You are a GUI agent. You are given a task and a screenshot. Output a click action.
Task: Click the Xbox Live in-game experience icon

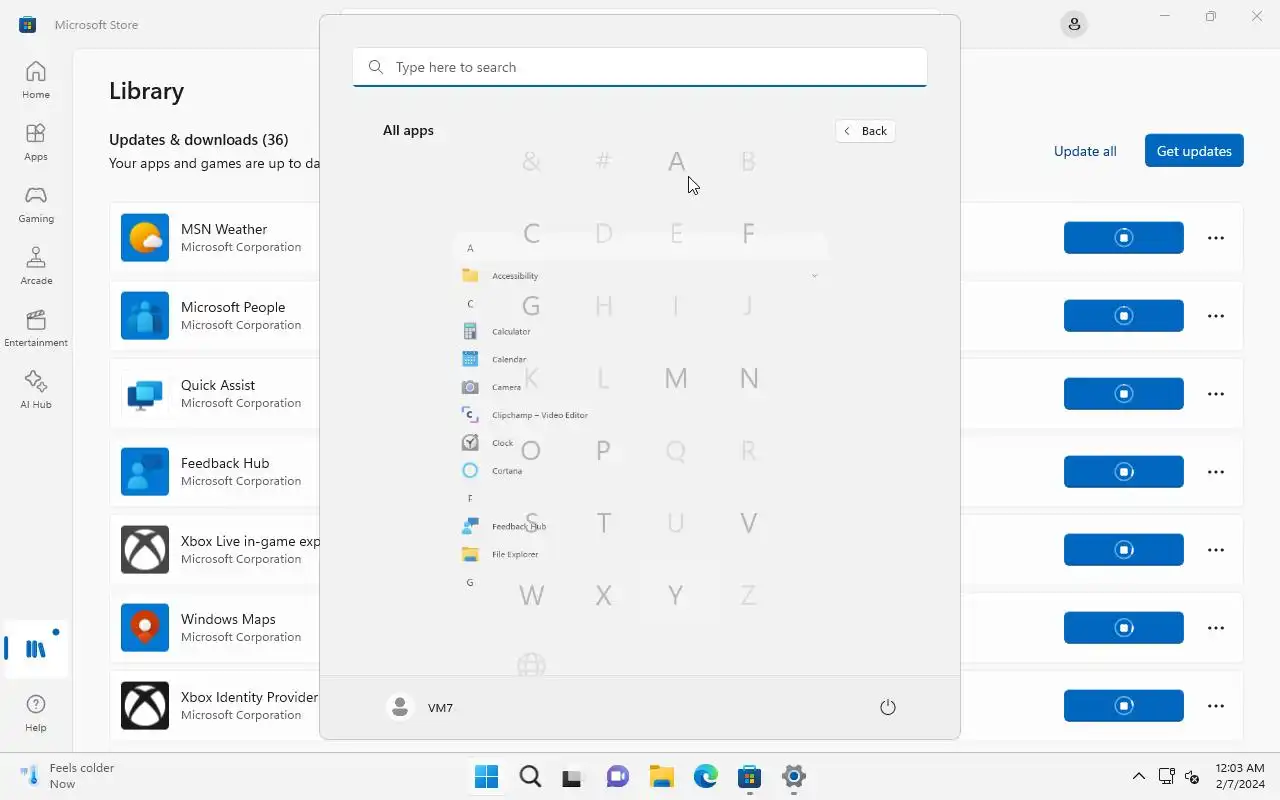click(x=145, y=550)
